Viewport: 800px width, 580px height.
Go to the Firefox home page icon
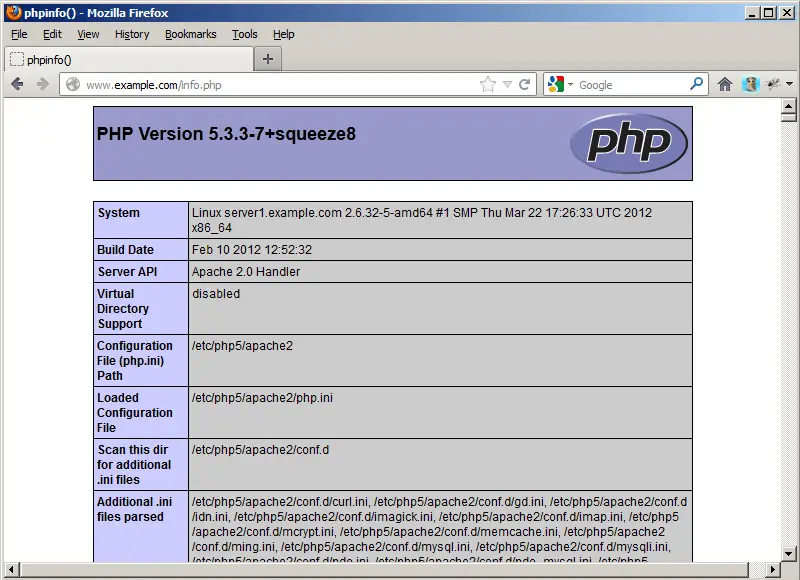[725, 84]
